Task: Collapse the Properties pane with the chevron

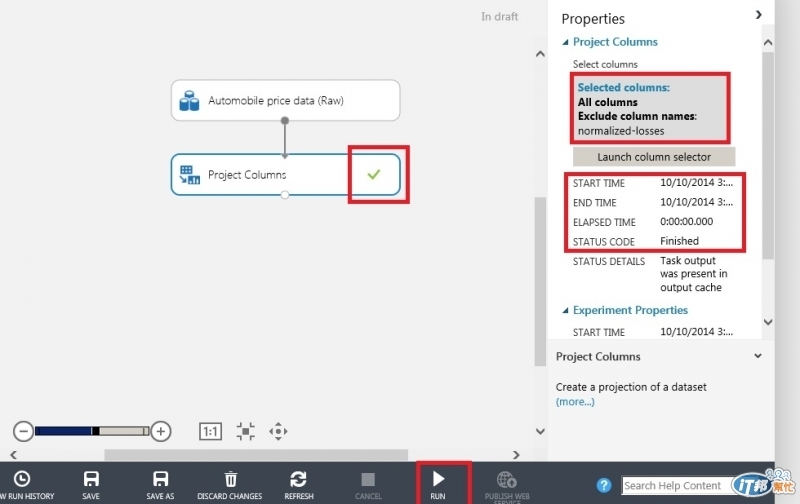Action: point(759,15)
